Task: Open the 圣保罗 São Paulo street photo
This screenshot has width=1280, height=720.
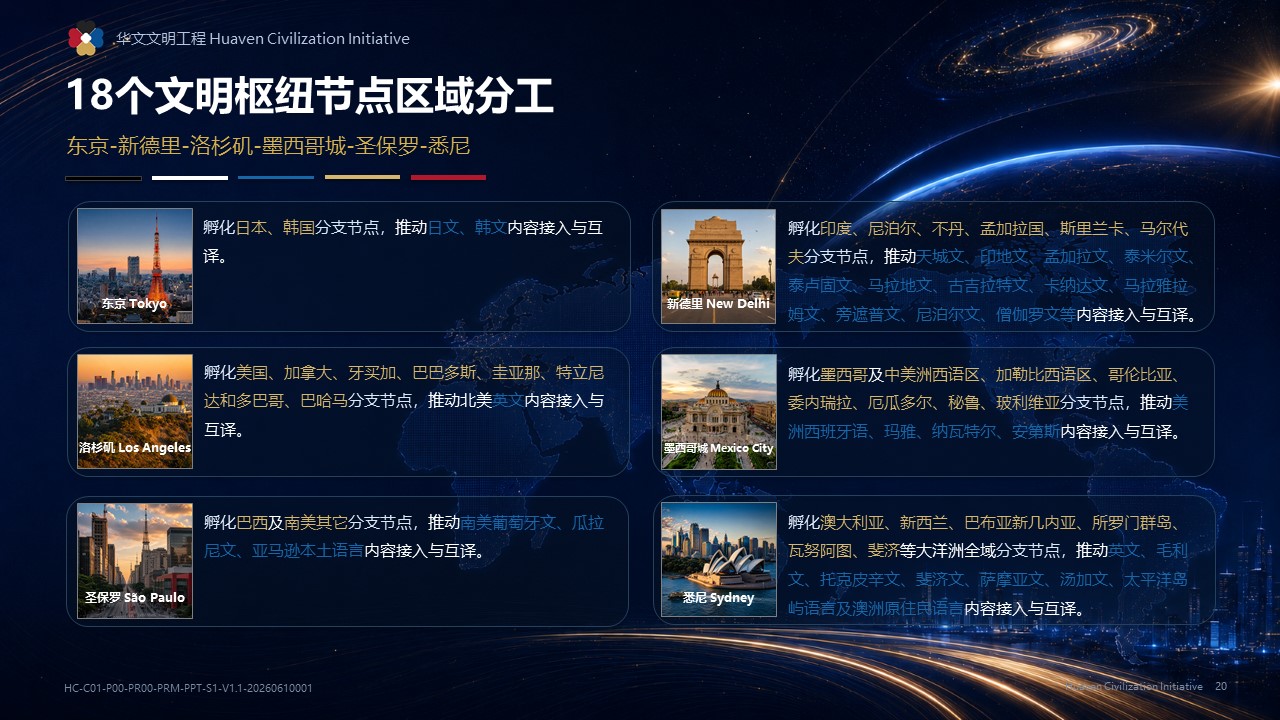Action: (135, 560)
